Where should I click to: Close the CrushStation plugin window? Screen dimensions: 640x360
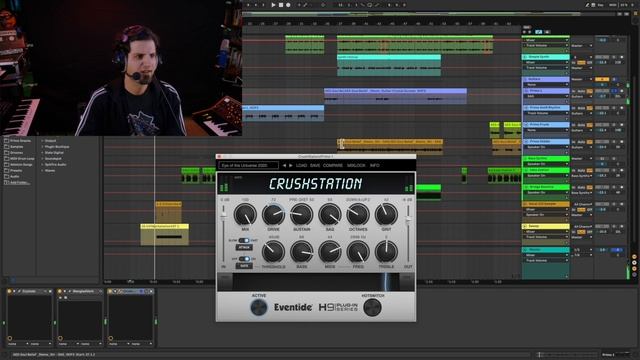[x=219, y=156]
